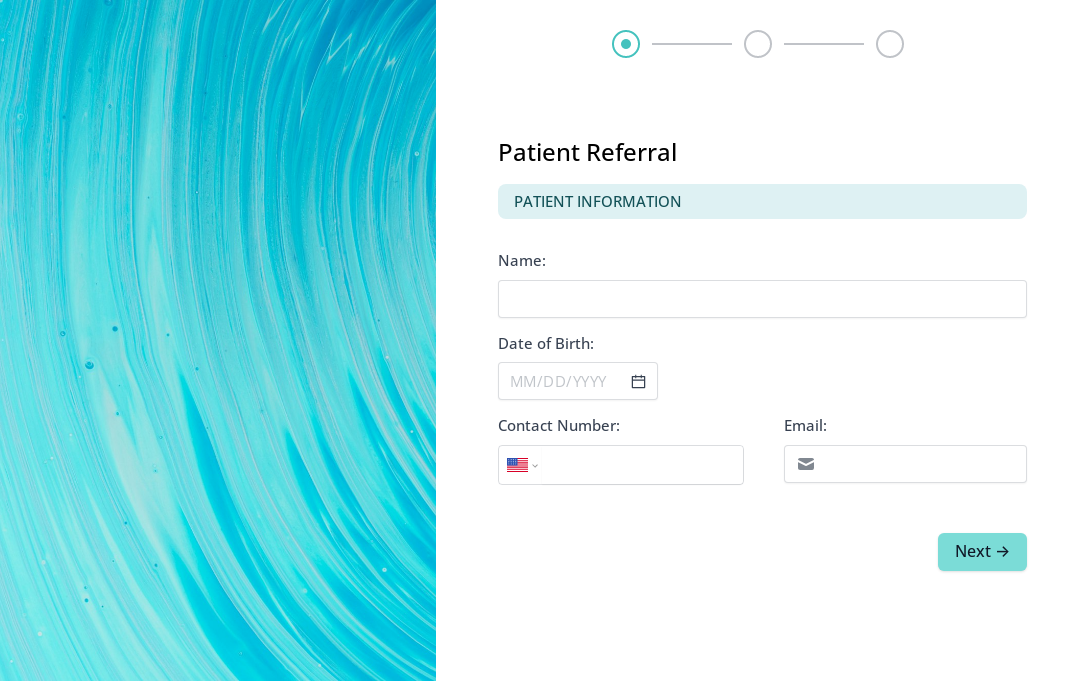Focus the Contact Number phone input
This screenshot has height=681, width=1089.
coord(642,465)
